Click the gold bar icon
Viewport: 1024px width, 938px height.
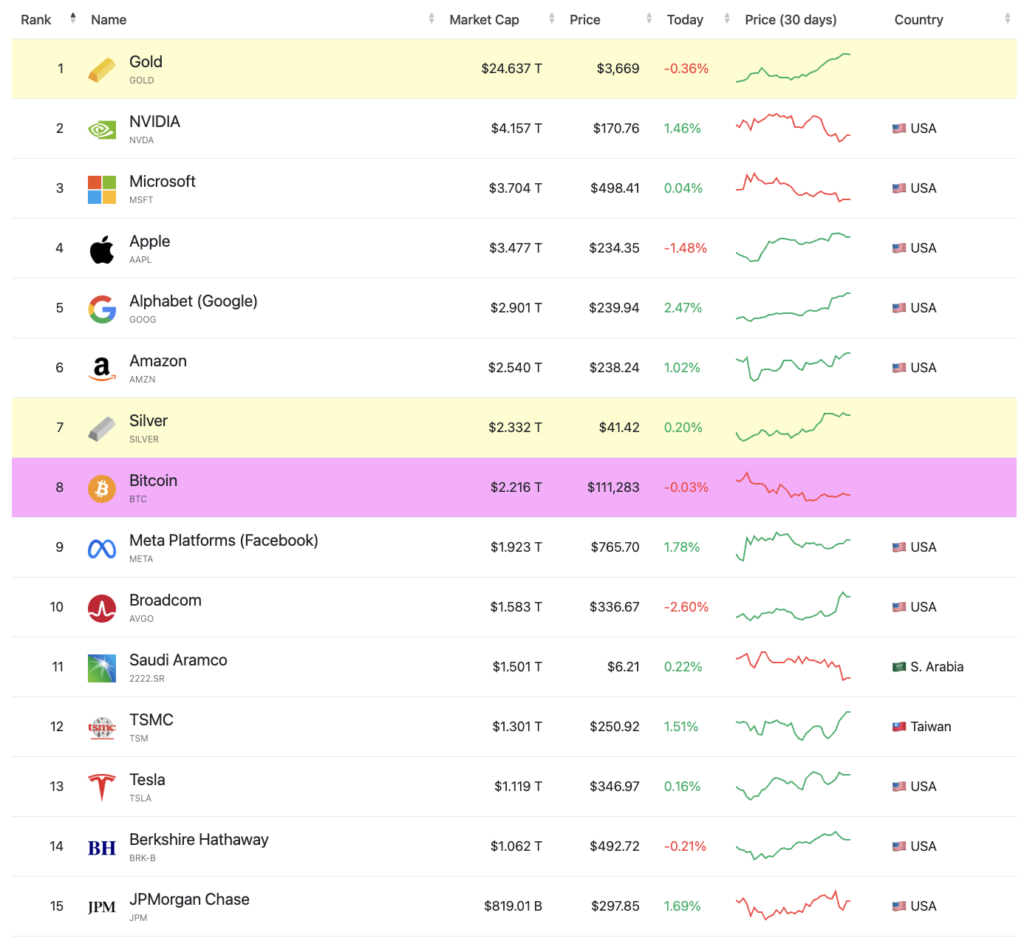point(102,69)
